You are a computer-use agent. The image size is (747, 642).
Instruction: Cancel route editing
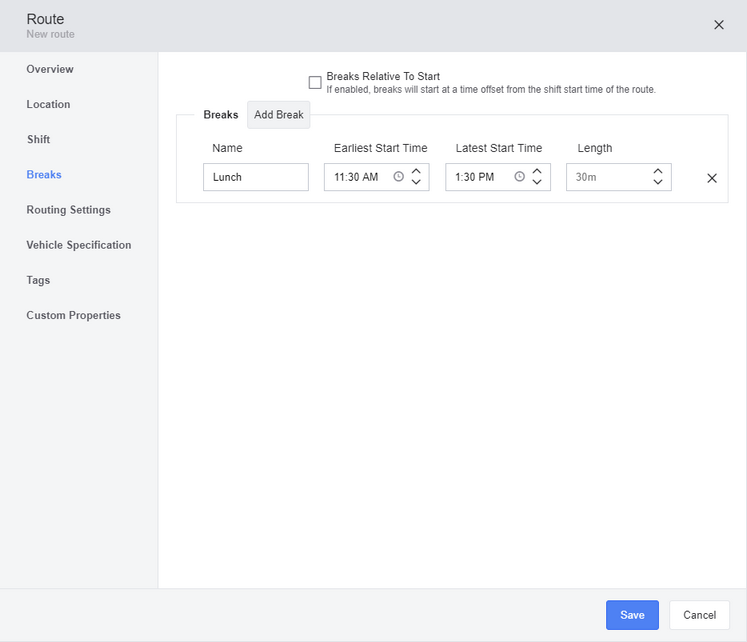(x=699, y=615)
